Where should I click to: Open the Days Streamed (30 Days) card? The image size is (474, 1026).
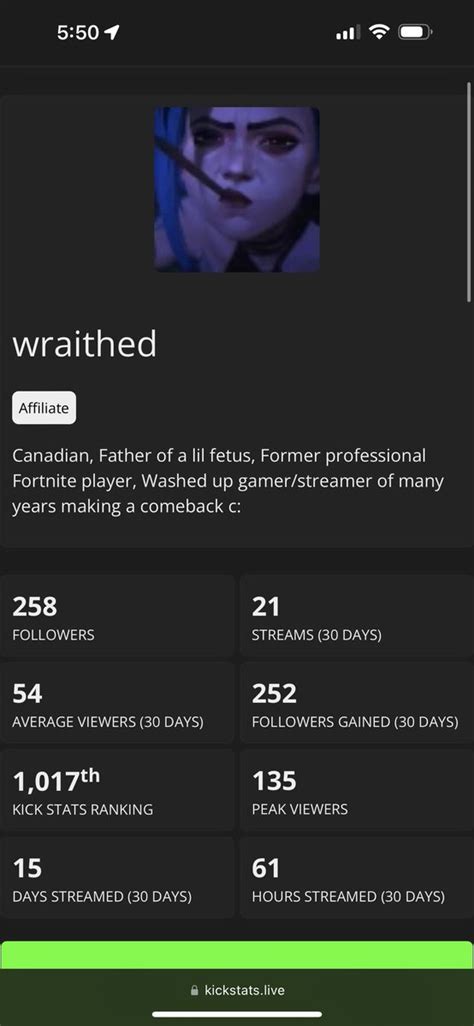coord(117,877)
